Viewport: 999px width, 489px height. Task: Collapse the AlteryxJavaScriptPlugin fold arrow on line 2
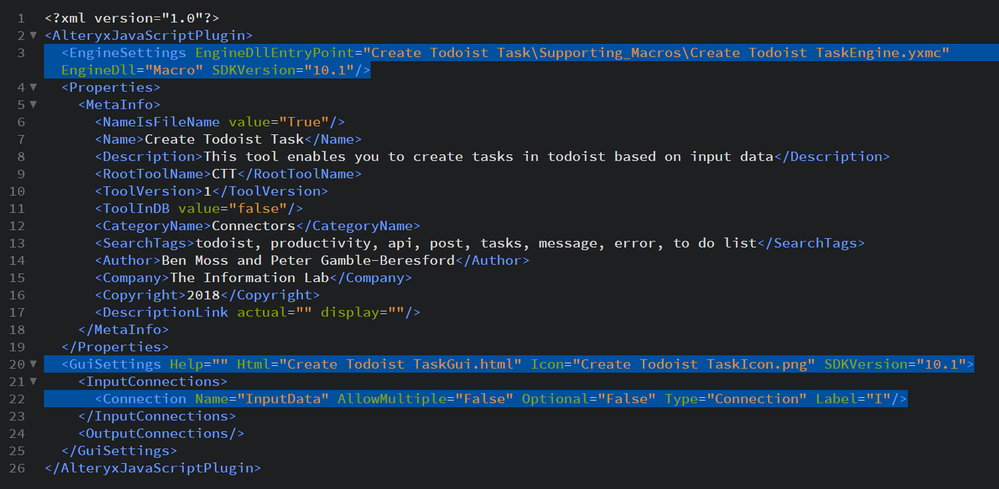(34, 36)
